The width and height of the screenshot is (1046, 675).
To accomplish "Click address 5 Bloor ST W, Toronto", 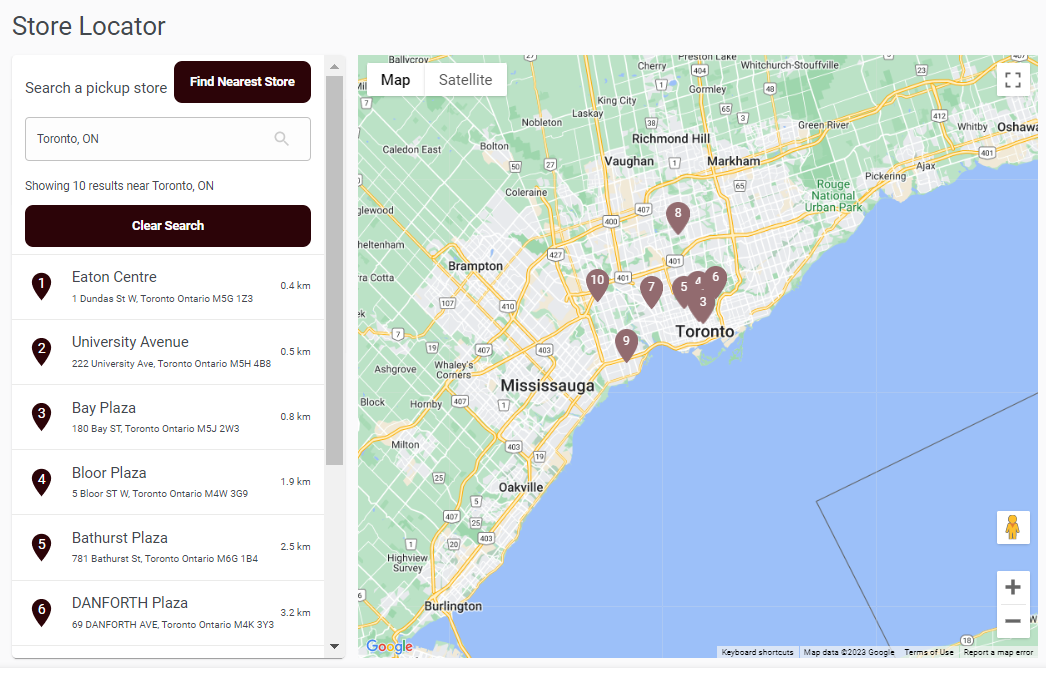I will pos(160,494).
